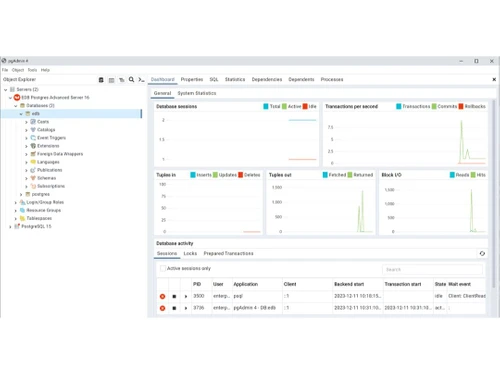Select the Sessions activity tab

[167, 253]
